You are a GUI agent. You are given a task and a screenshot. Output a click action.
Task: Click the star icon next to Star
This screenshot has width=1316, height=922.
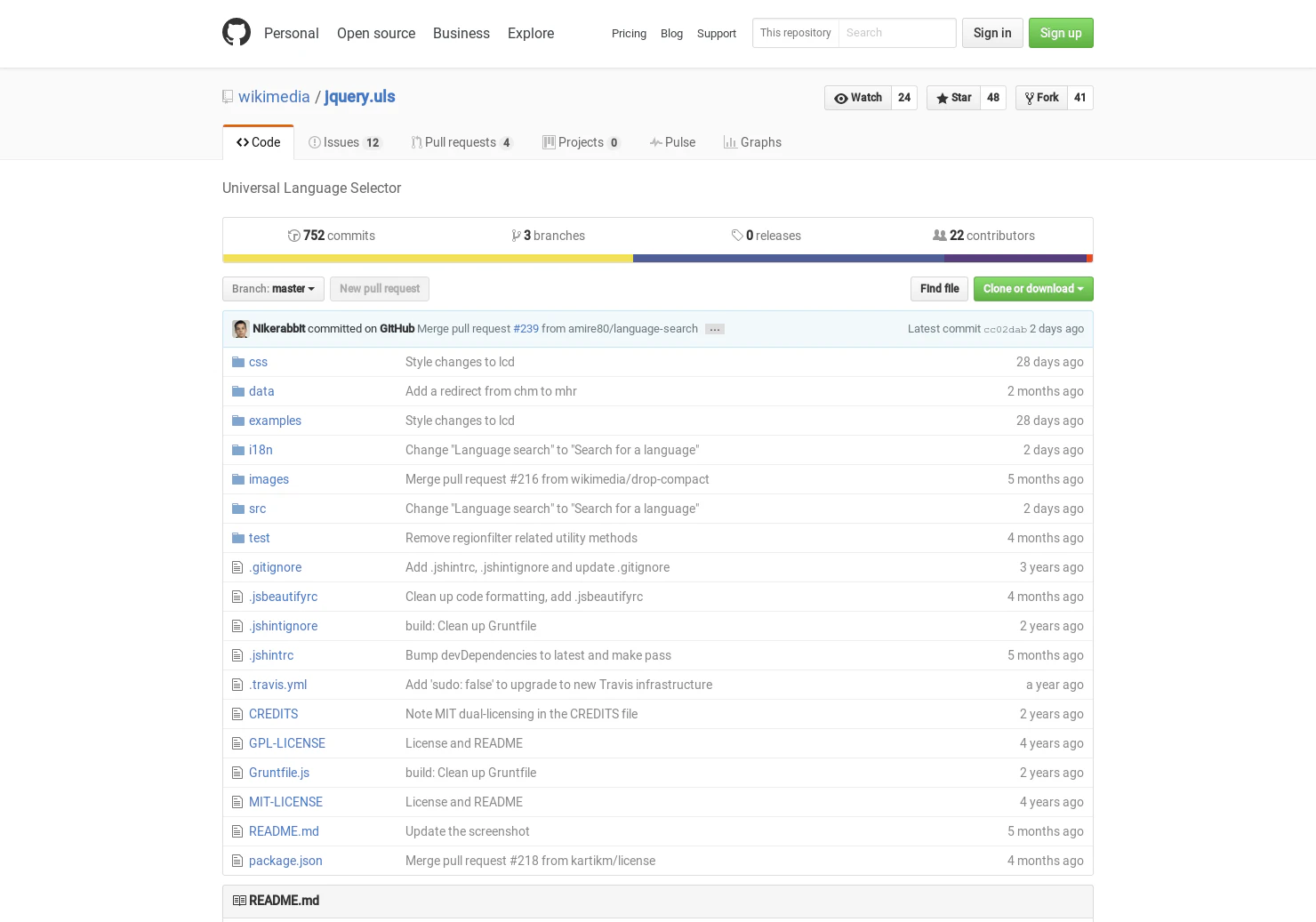pyautogui.click(x=943, y=98)
